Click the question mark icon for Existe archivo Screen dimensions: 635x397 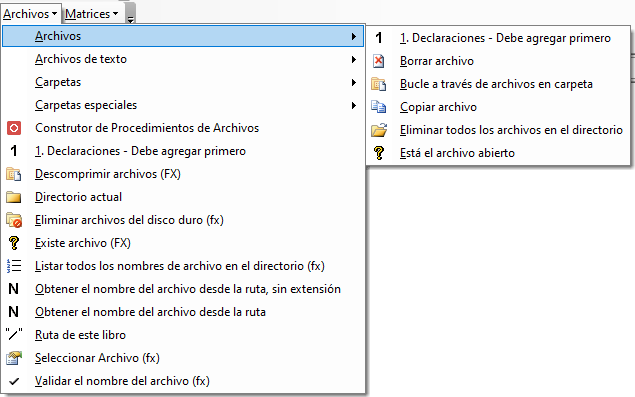(x=14, y=243)
